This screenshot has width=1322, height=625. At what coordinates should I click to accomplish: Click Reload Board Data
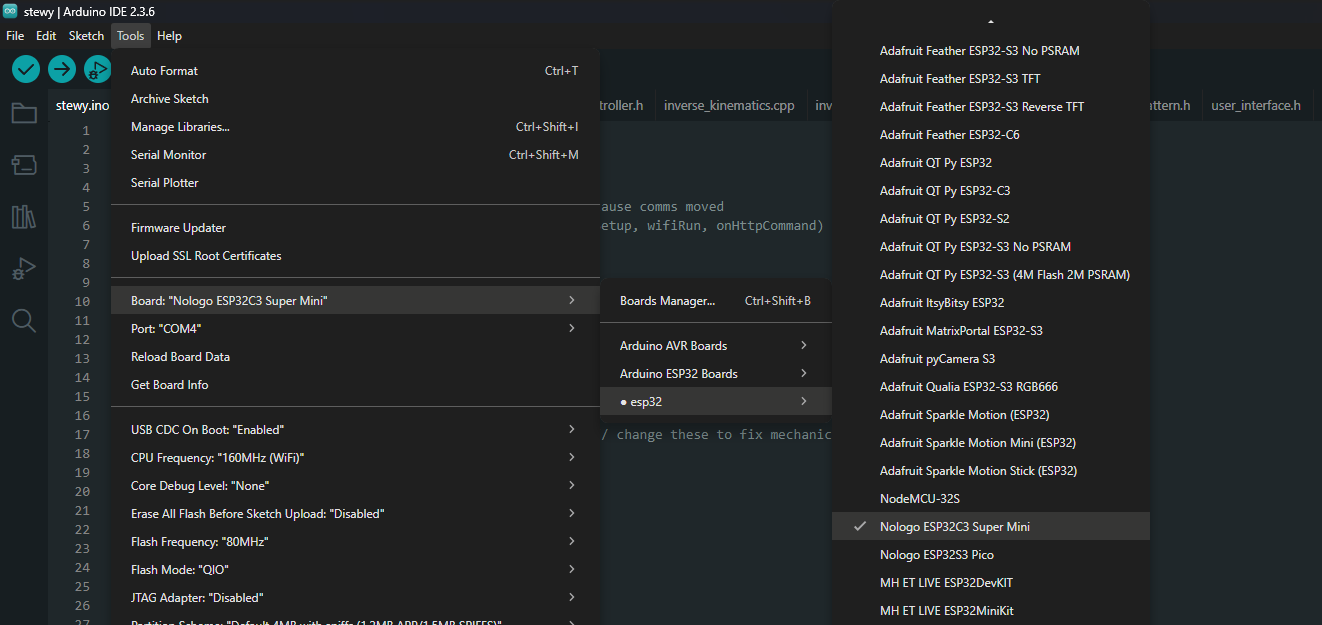pos(355,357)
